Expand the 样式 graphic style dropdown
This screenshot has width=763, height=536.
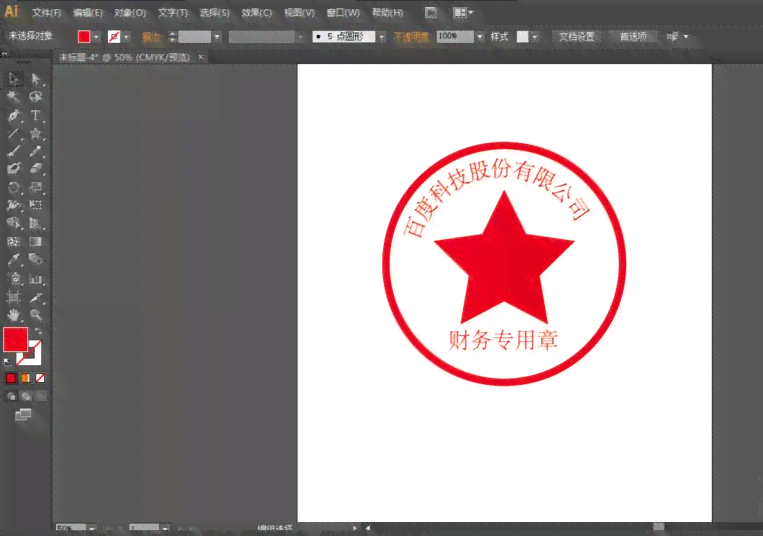(x=535, y=36)
